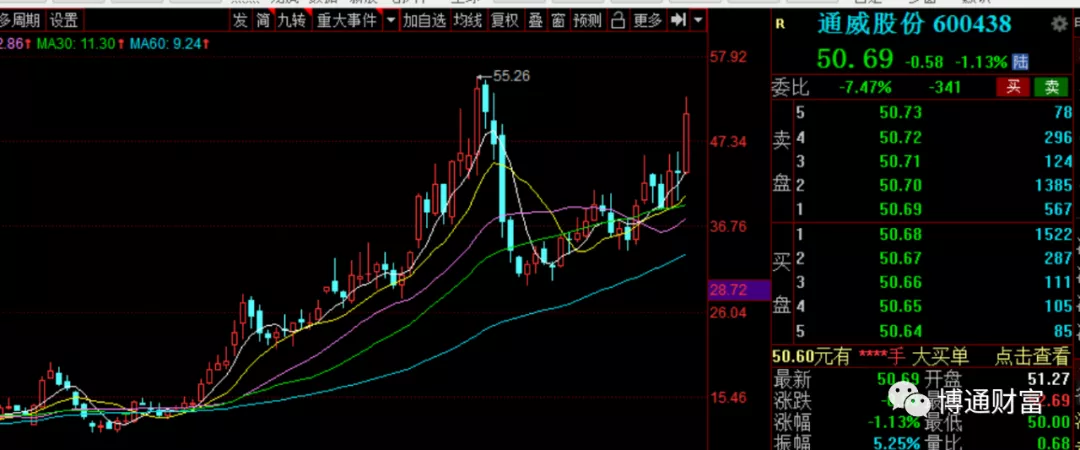Open dropdown arrow after the skip-to-end icon
The image size is (1080, 450).
coord(699,21)
